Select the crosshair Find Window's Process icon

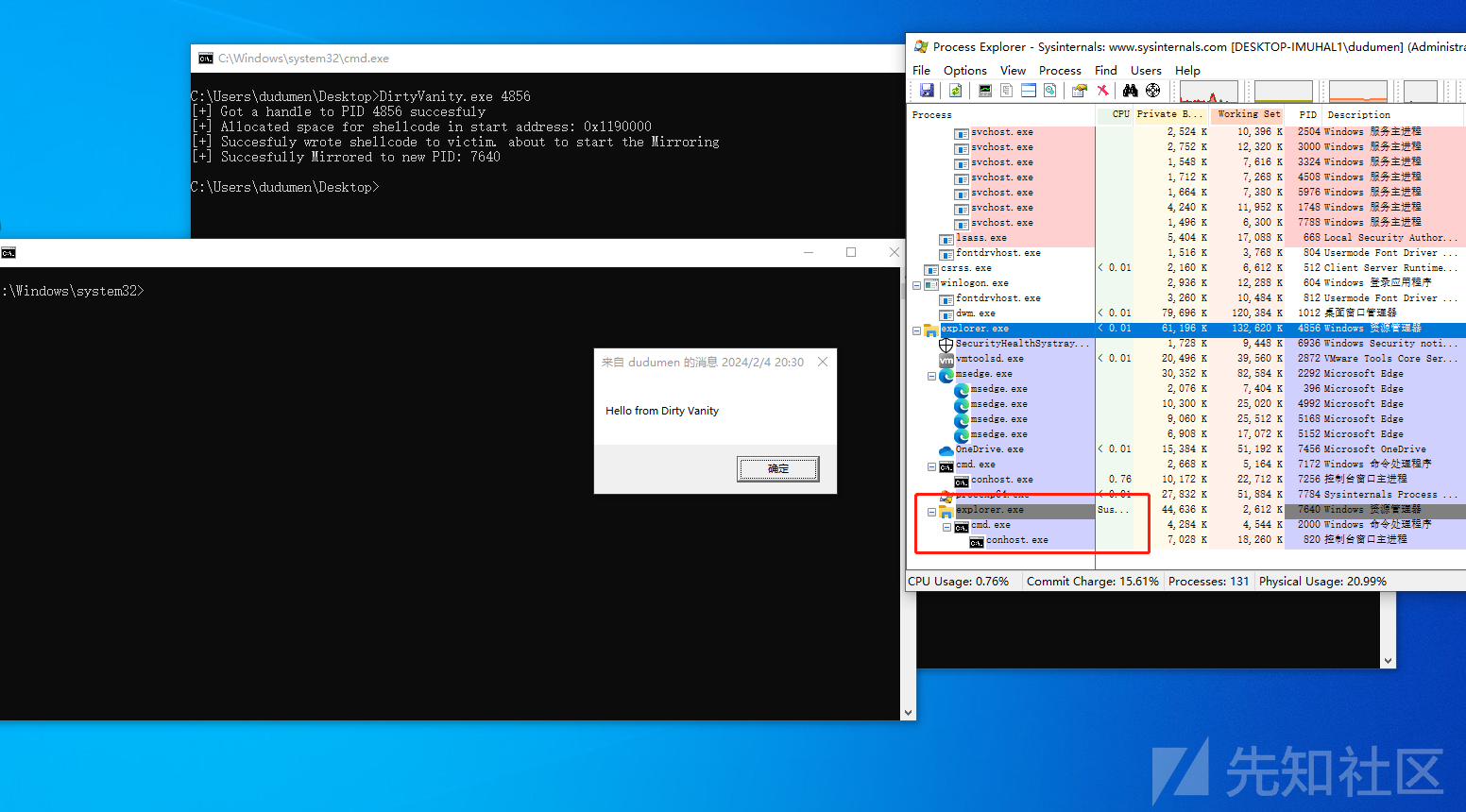pyautogui.click(x=1152, y=91)
